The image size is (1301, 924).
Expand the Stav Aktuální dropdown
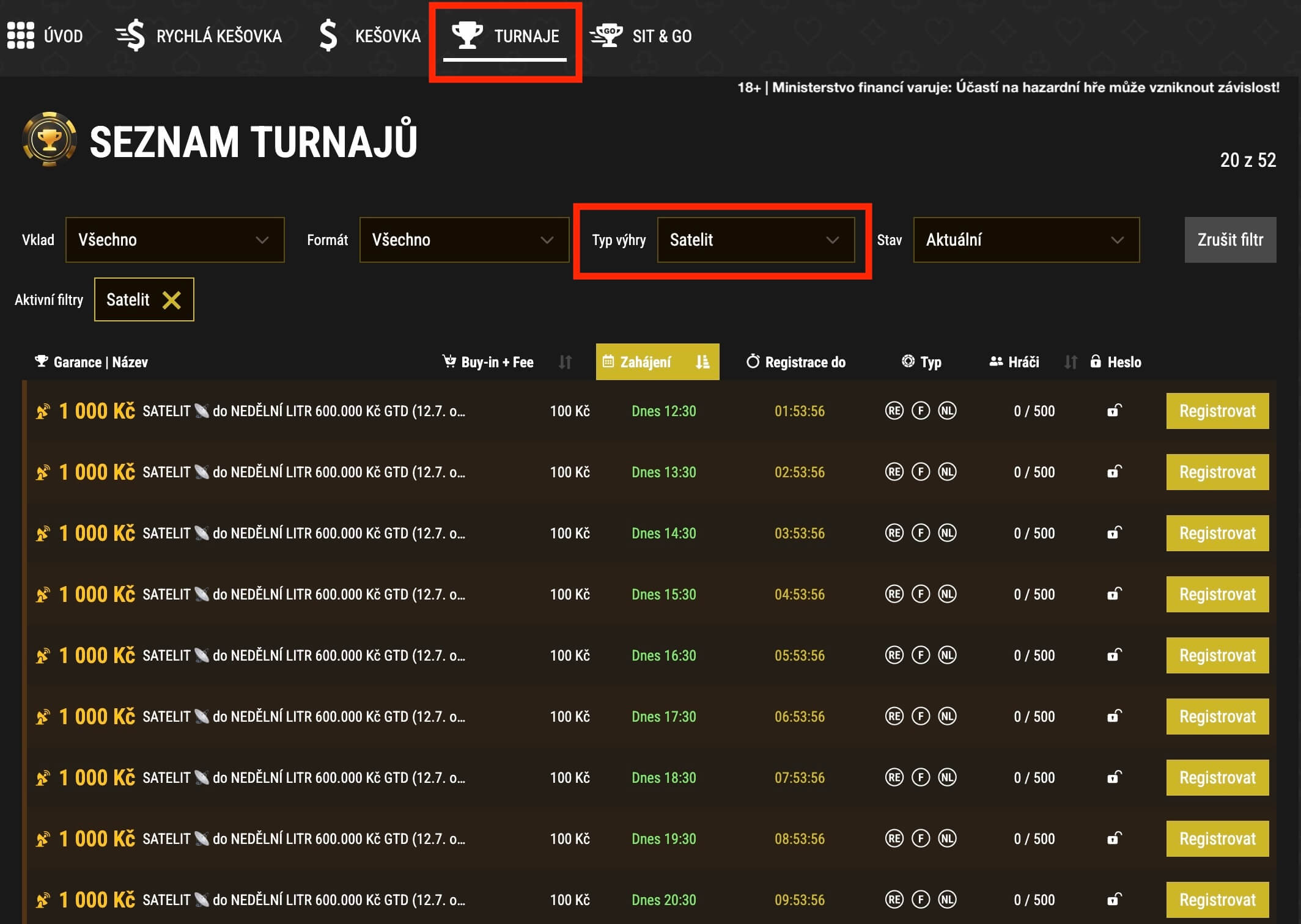(x=1026, y=240)
